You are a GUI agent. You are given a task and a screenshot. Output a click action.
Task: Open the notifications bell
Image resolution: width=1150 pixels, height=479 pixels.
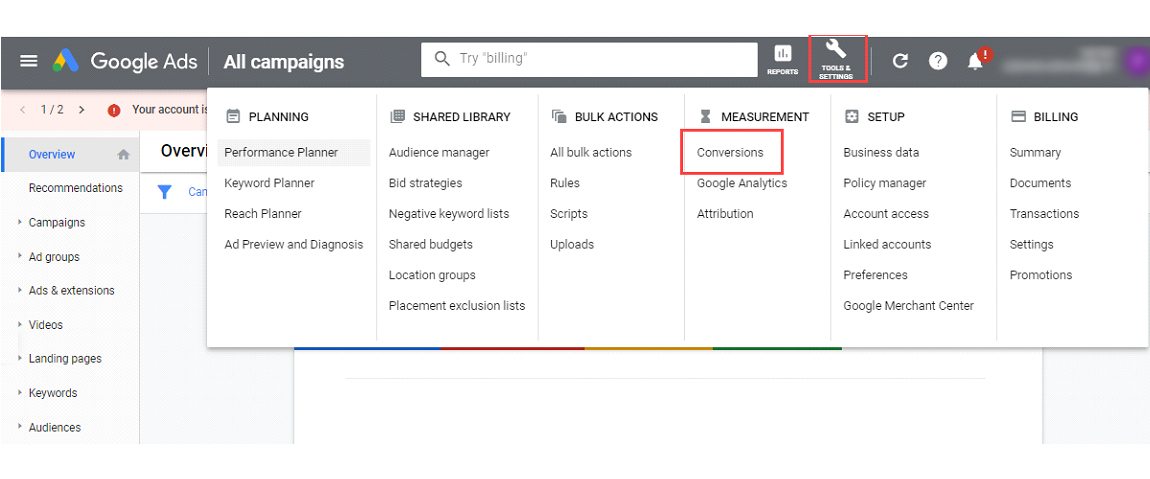pyautogui.click(x=976, y=61)
